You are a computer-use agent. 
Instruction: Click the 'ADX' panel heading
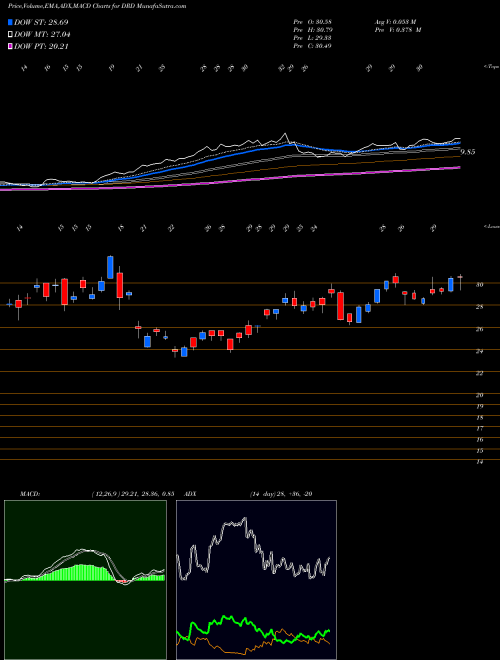coord(192,494)
